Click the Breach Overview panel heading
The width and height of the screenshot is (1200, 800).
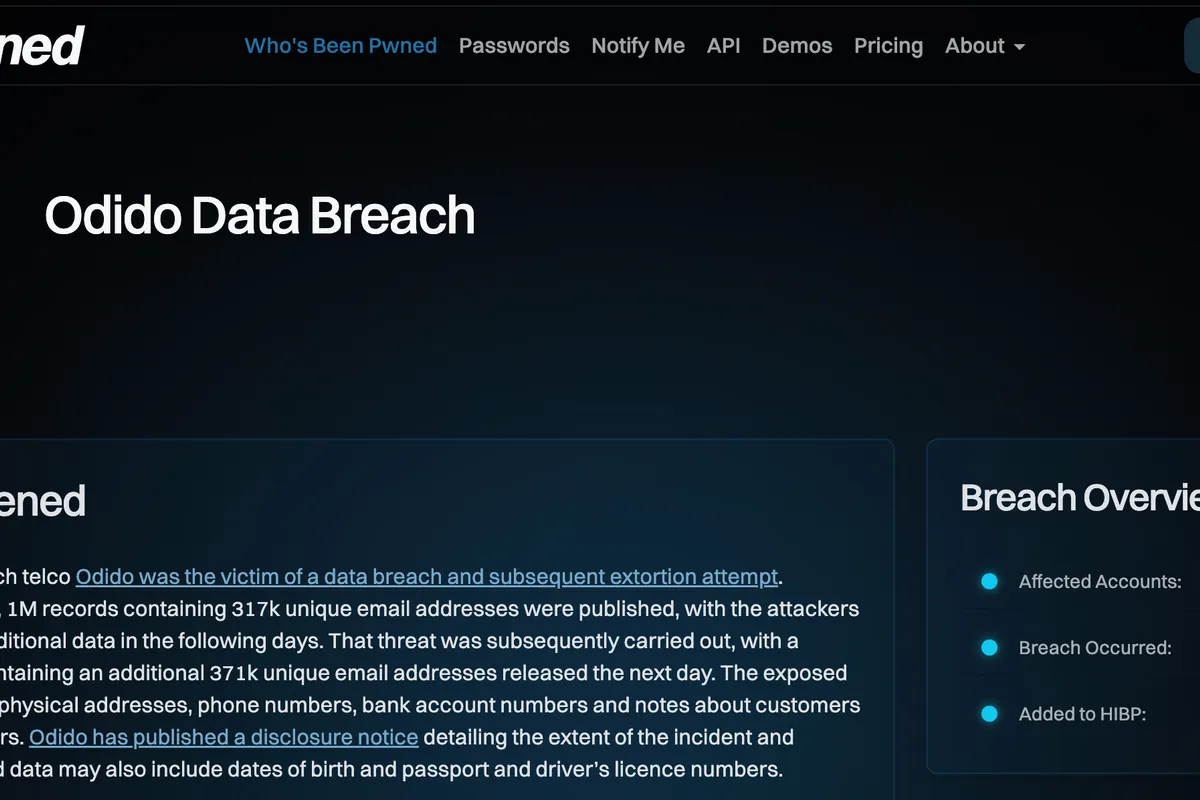pyautogui.click(x=1079, y=498)
